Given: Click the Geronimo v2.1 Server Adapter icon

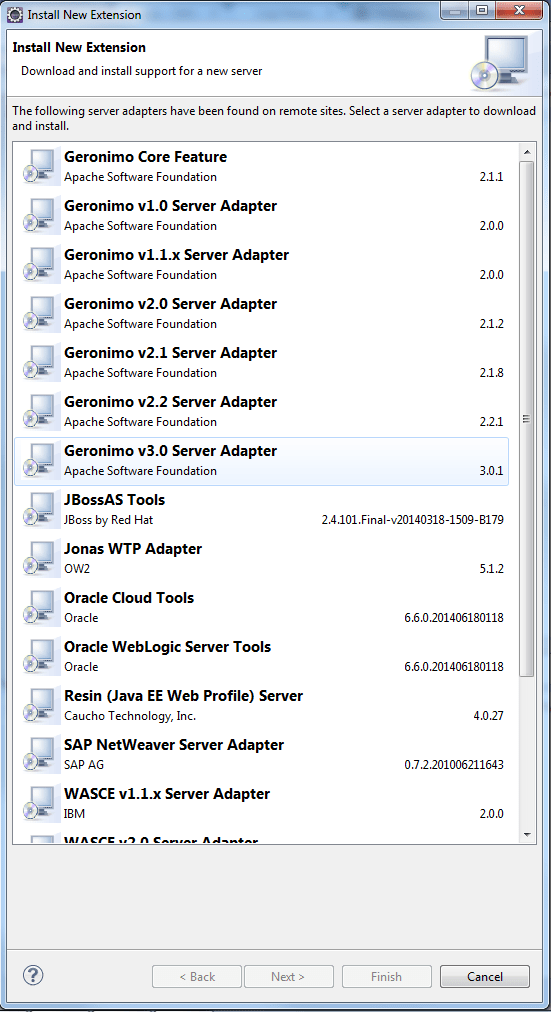Looking at the screenshot, I should click(40, 363).
